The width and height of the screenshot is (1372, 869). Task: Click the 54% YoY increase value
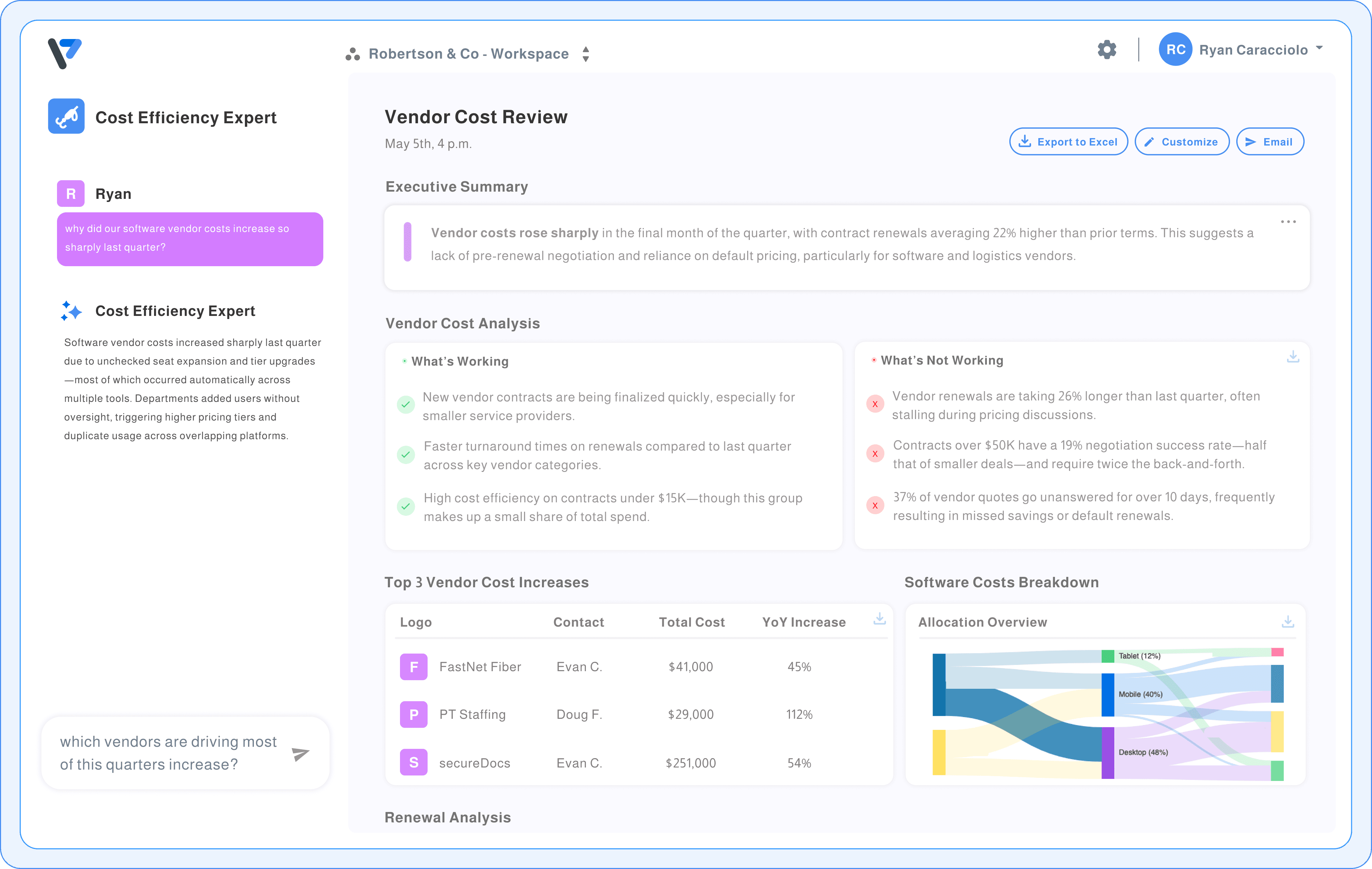tap(799, 763)
